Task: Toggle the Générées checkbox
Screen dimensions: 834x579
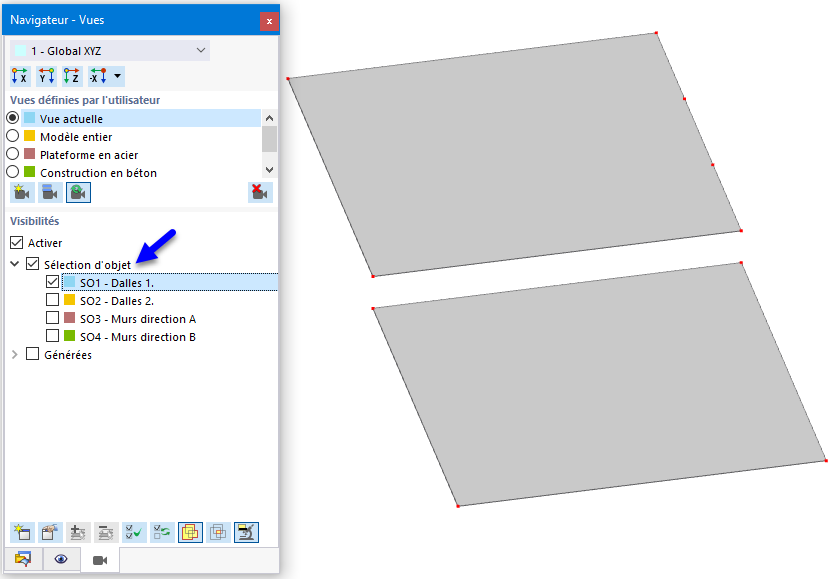Action: [x=32, y=354]
